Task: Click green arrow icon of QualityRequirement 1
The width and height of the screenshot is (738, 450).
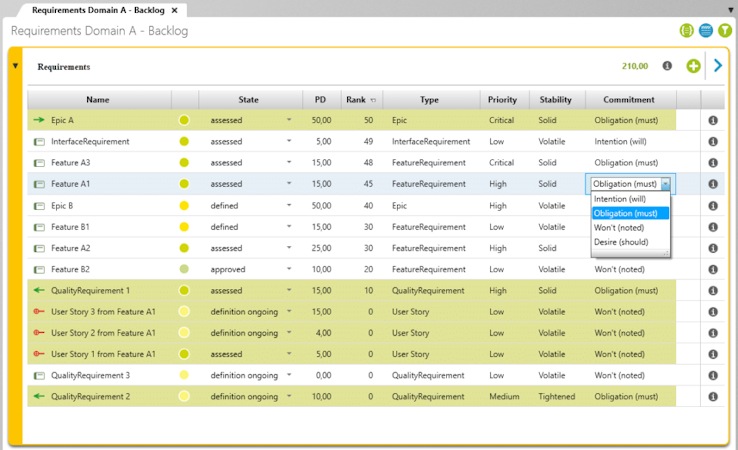Action: 39,290
